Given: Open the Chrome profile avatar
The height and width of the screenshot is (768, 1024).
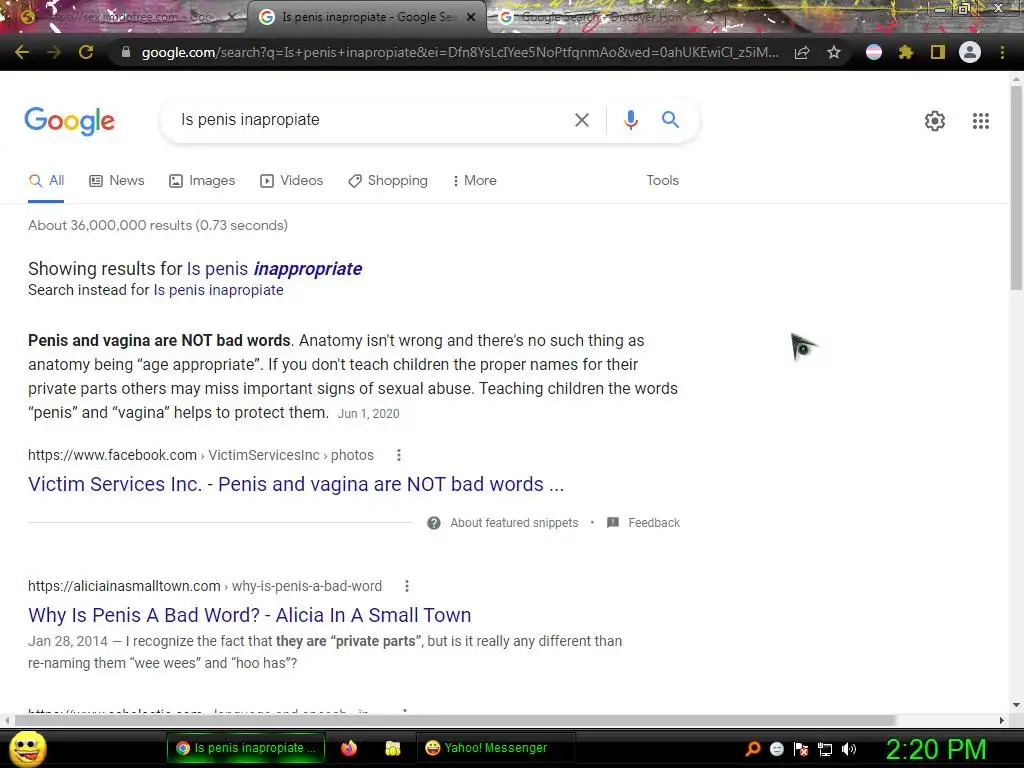Looking at the screenshot, I should (970, 52).
